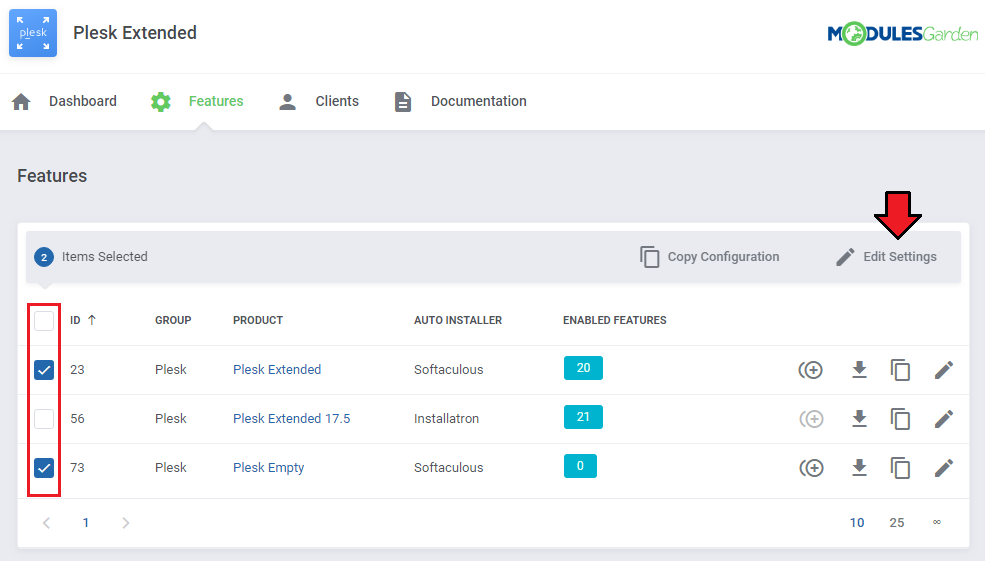This screenshot has height=561, width=985.
Task: Click the Dashboard home icon
Action: pos(21,102)
